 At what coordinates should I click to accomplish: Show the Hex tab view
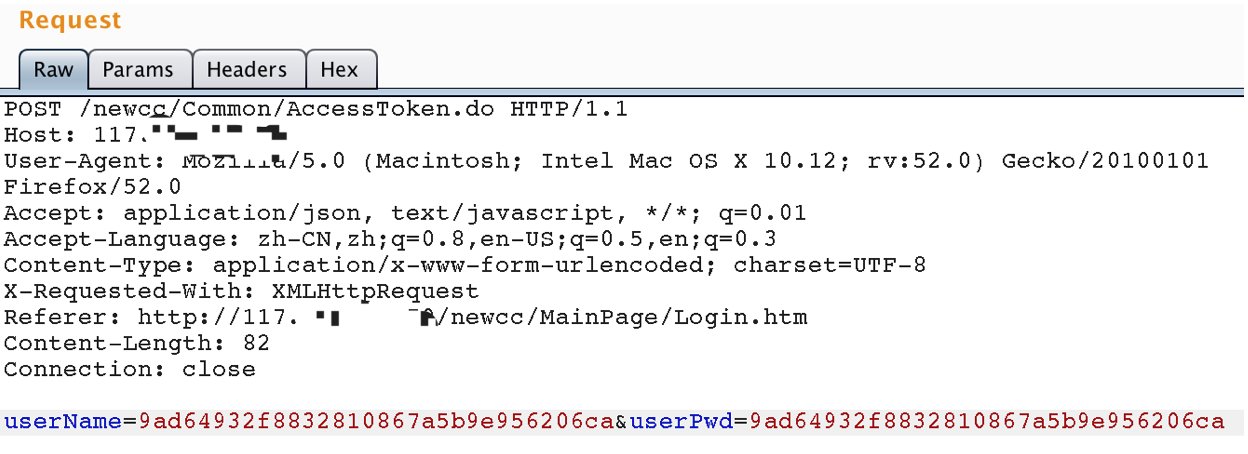point(340,70)
